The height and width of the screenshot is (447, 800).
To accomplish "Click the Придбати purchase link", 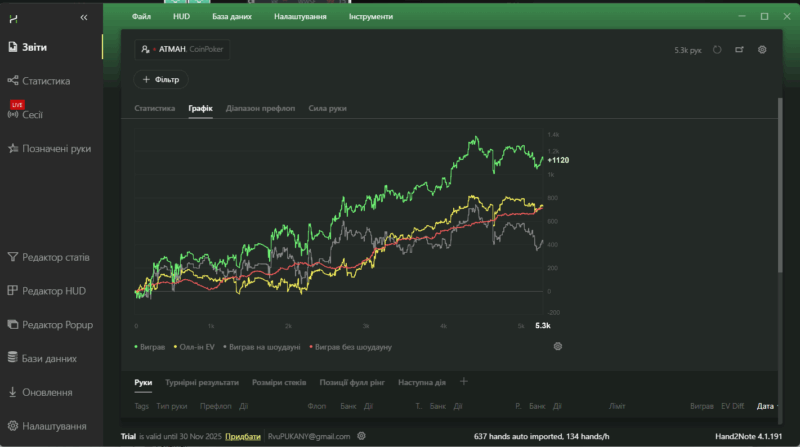I will [x=243, y=437].
